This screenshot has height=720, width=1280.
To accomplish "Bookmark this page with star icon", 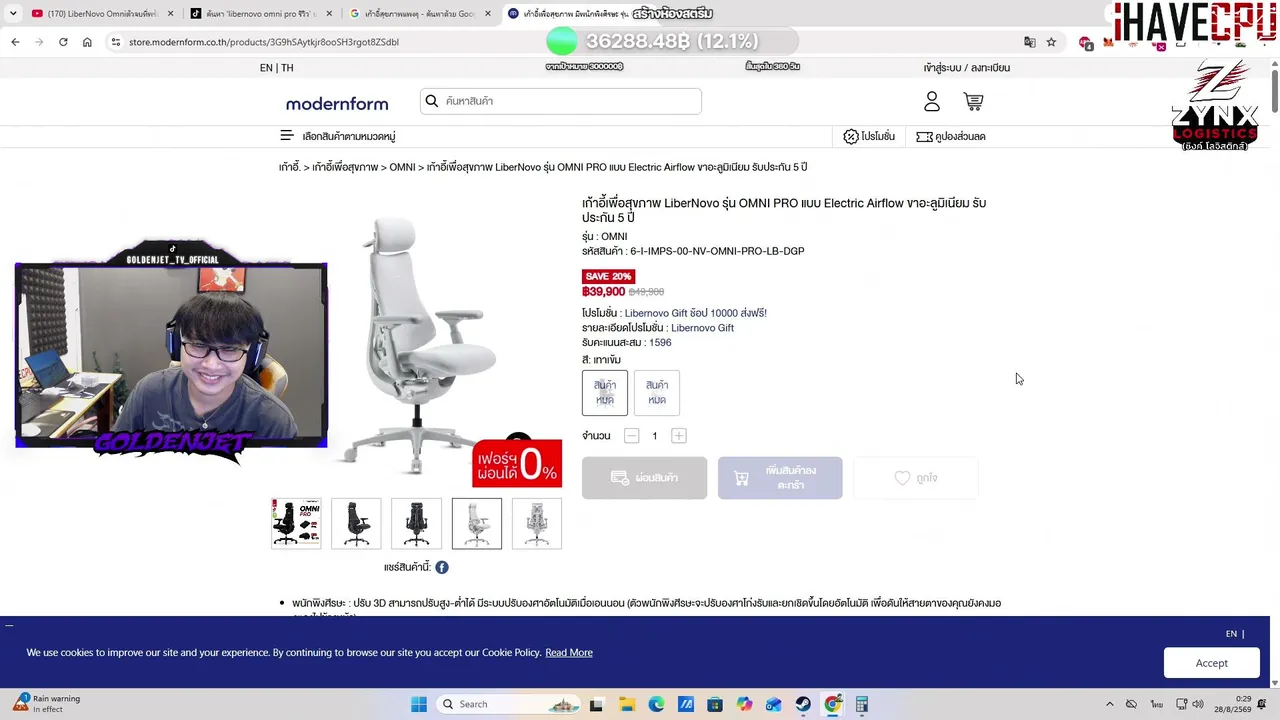I will click(1051, 42).
